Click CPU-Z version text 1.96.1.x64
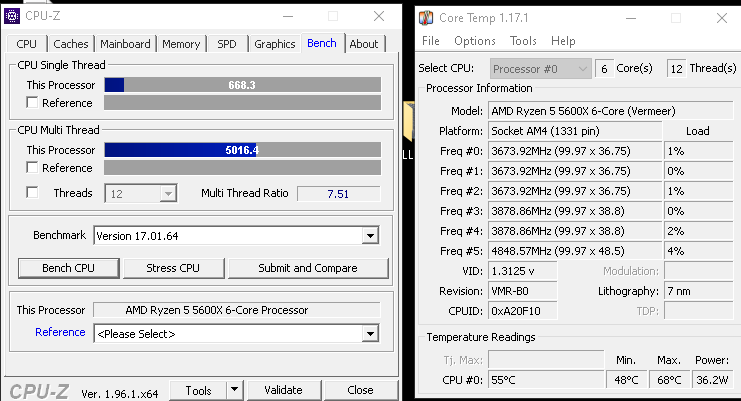Screen dimensions: 741x401 (120, 394)
